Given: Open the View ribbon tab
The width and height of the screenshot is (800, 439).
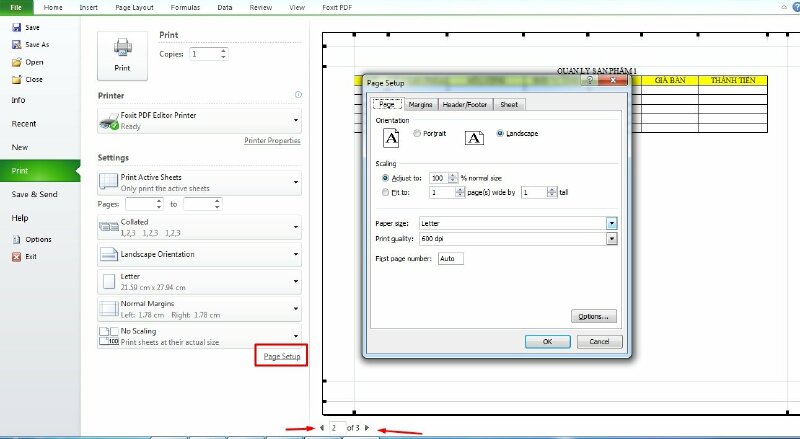Looking at the screenshot, I should pos(297,7).
